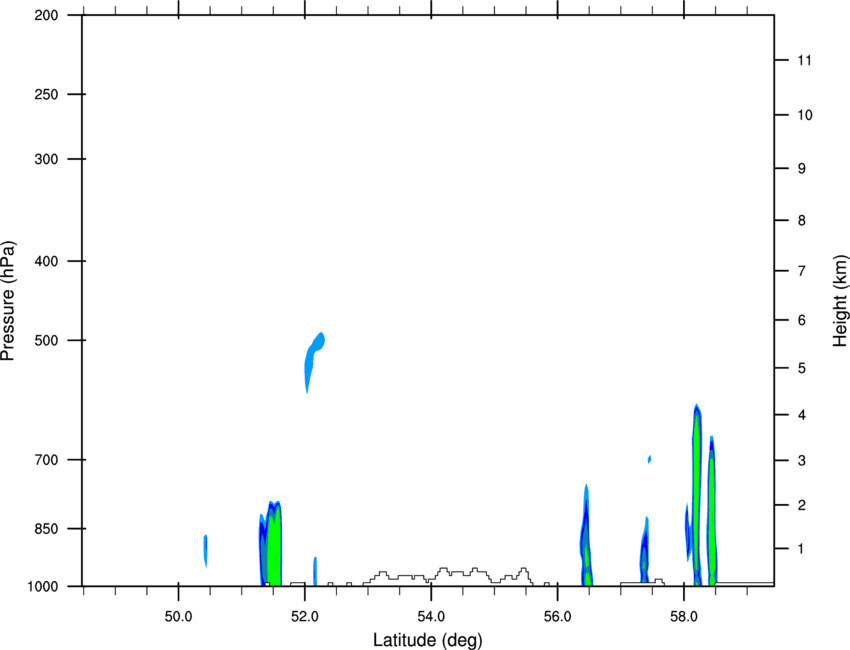Image resolution: width=850 pixels, height=650 pixels.
Task: Click the 2 km height label
Action: (802, 505)
